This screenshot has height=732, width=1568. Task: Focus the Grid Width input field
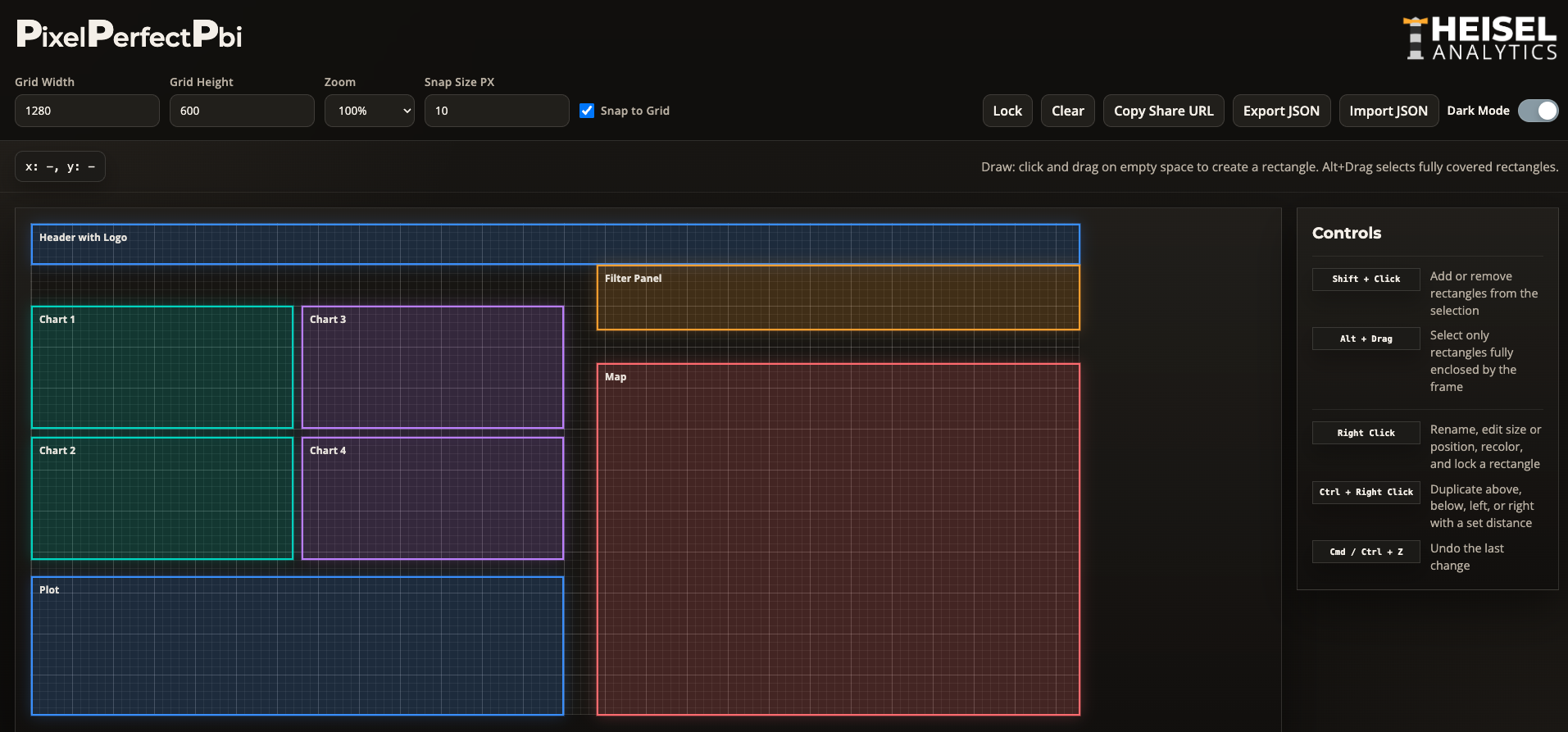(x=87, y=111)
